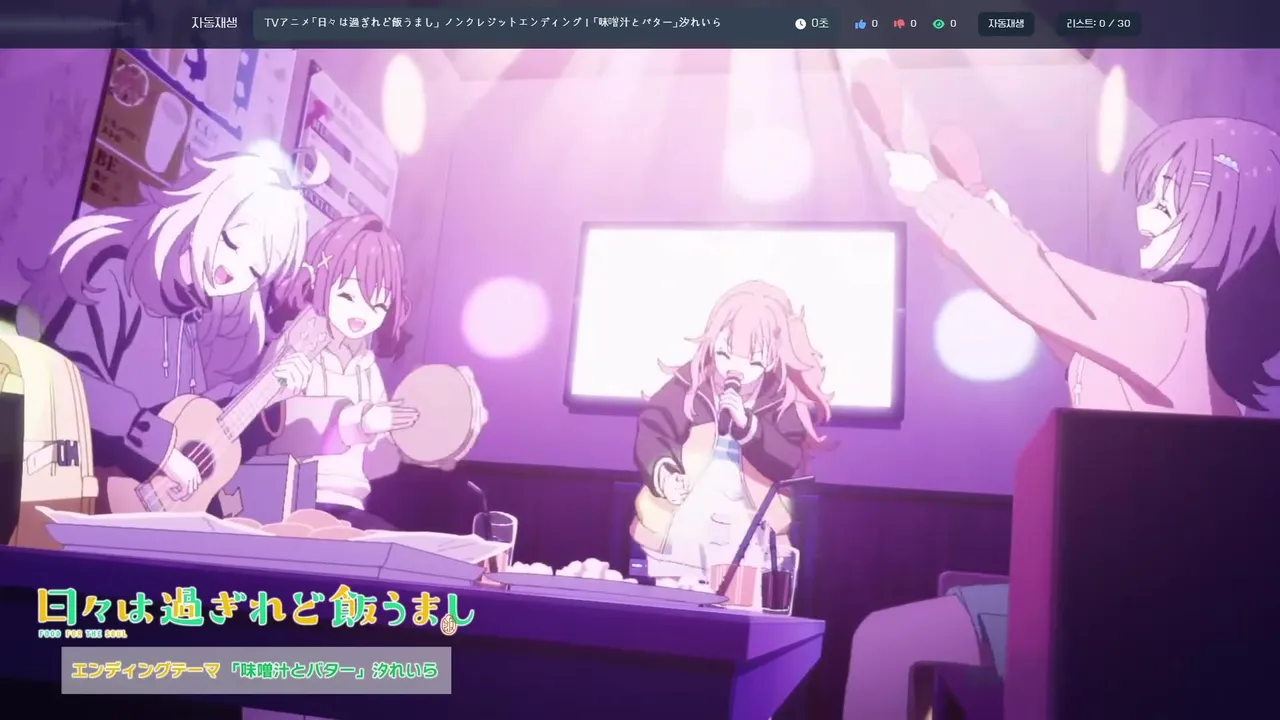Toggle the 자동재생 button beside the view count
This screenshot has height=720, width=1280.
[x=1006, y=23]
